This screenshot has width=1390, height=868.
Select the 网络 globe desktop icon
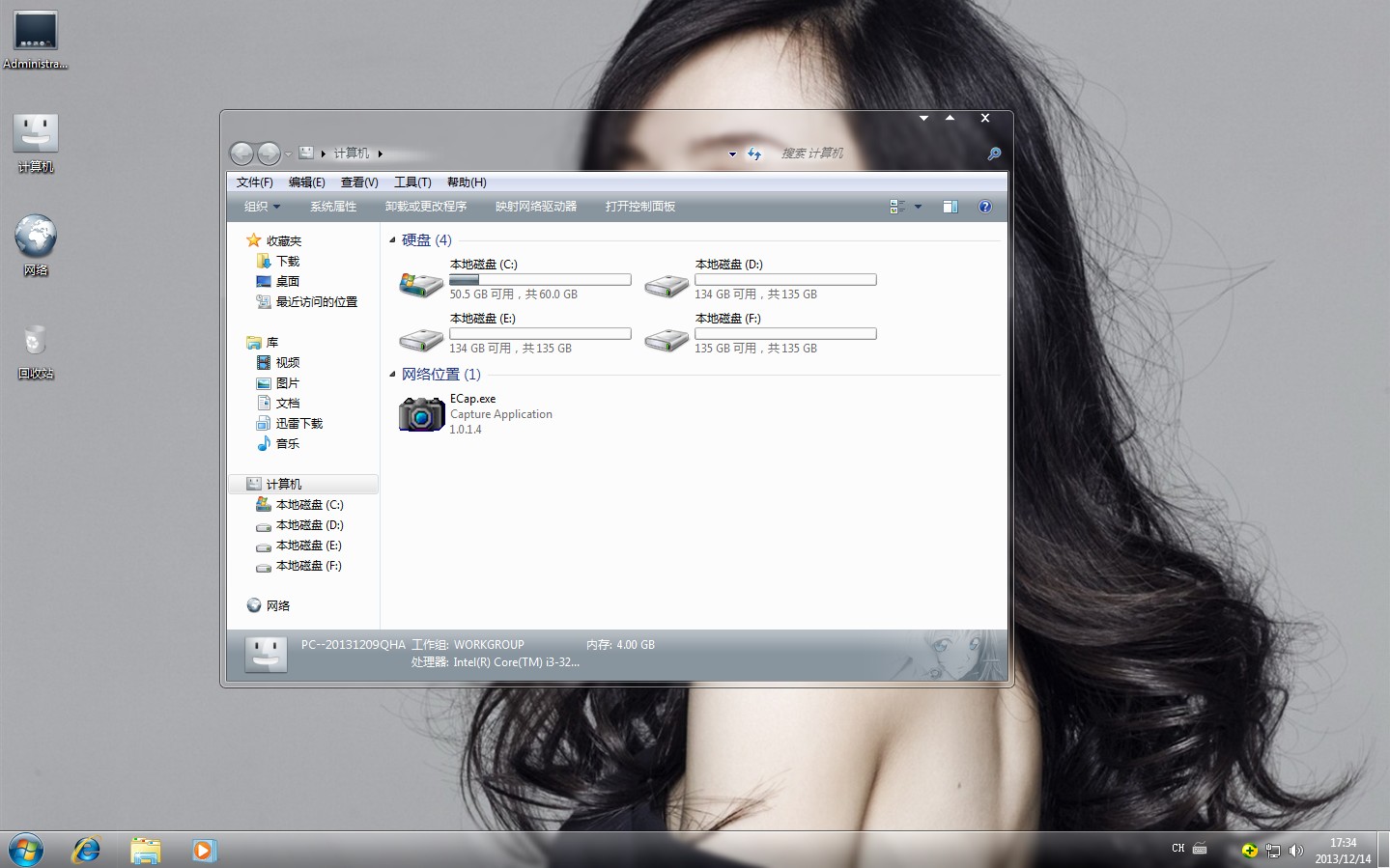(x=36, y=245)
